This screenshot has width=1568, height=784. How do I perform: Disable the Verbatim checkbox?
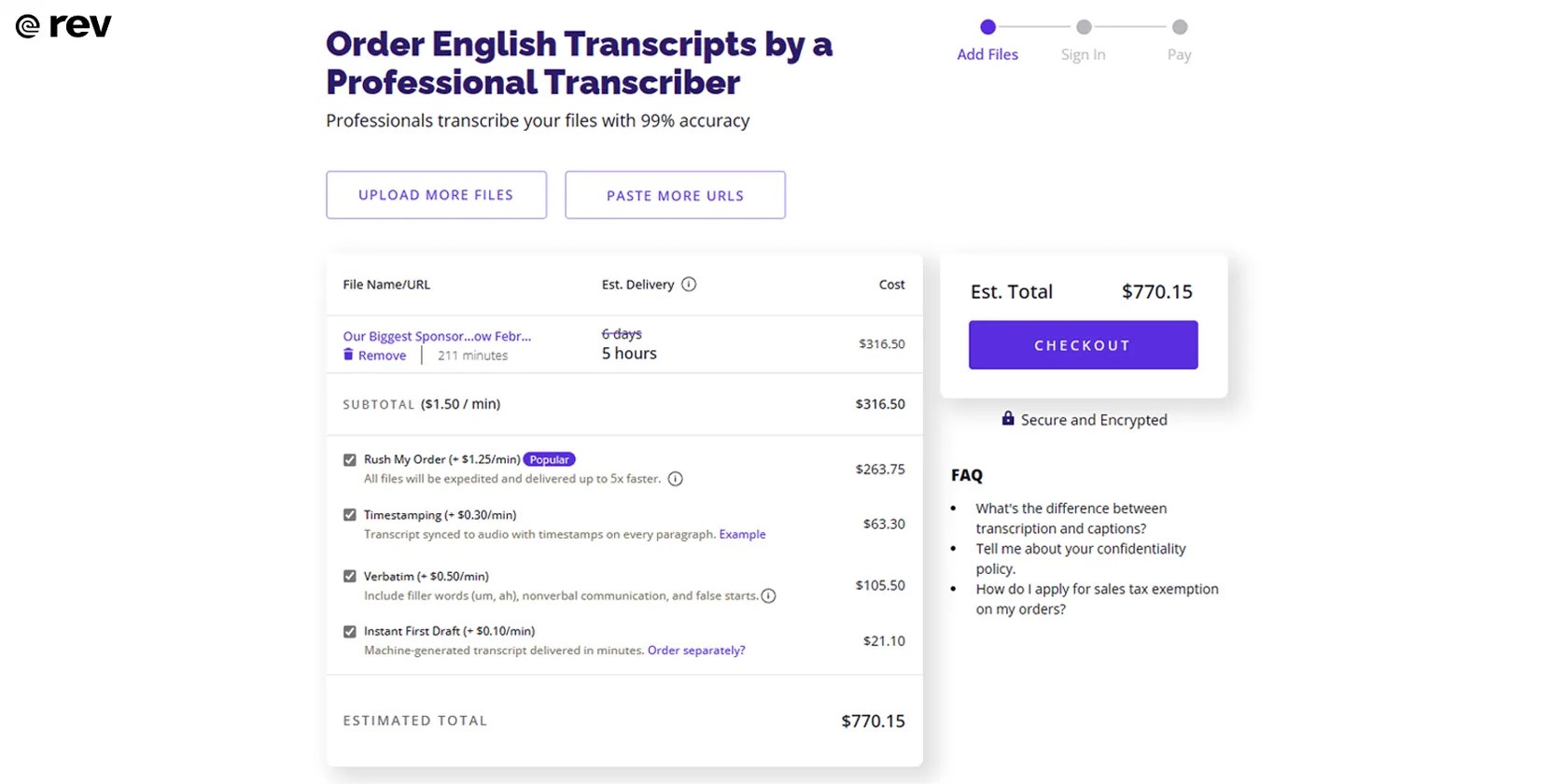350,577
